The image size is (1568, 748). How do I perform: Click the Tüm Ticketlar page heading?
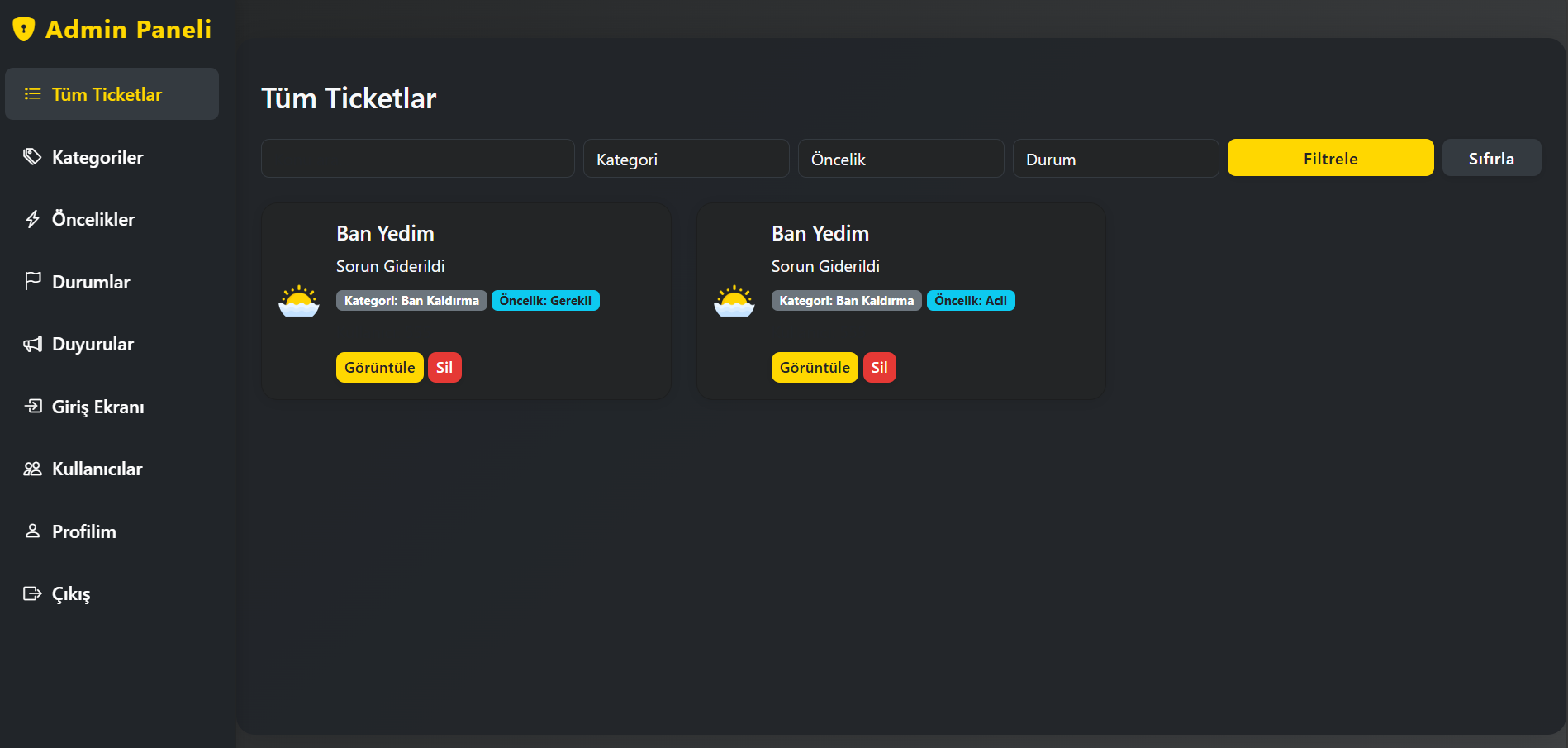coord(349,98)
